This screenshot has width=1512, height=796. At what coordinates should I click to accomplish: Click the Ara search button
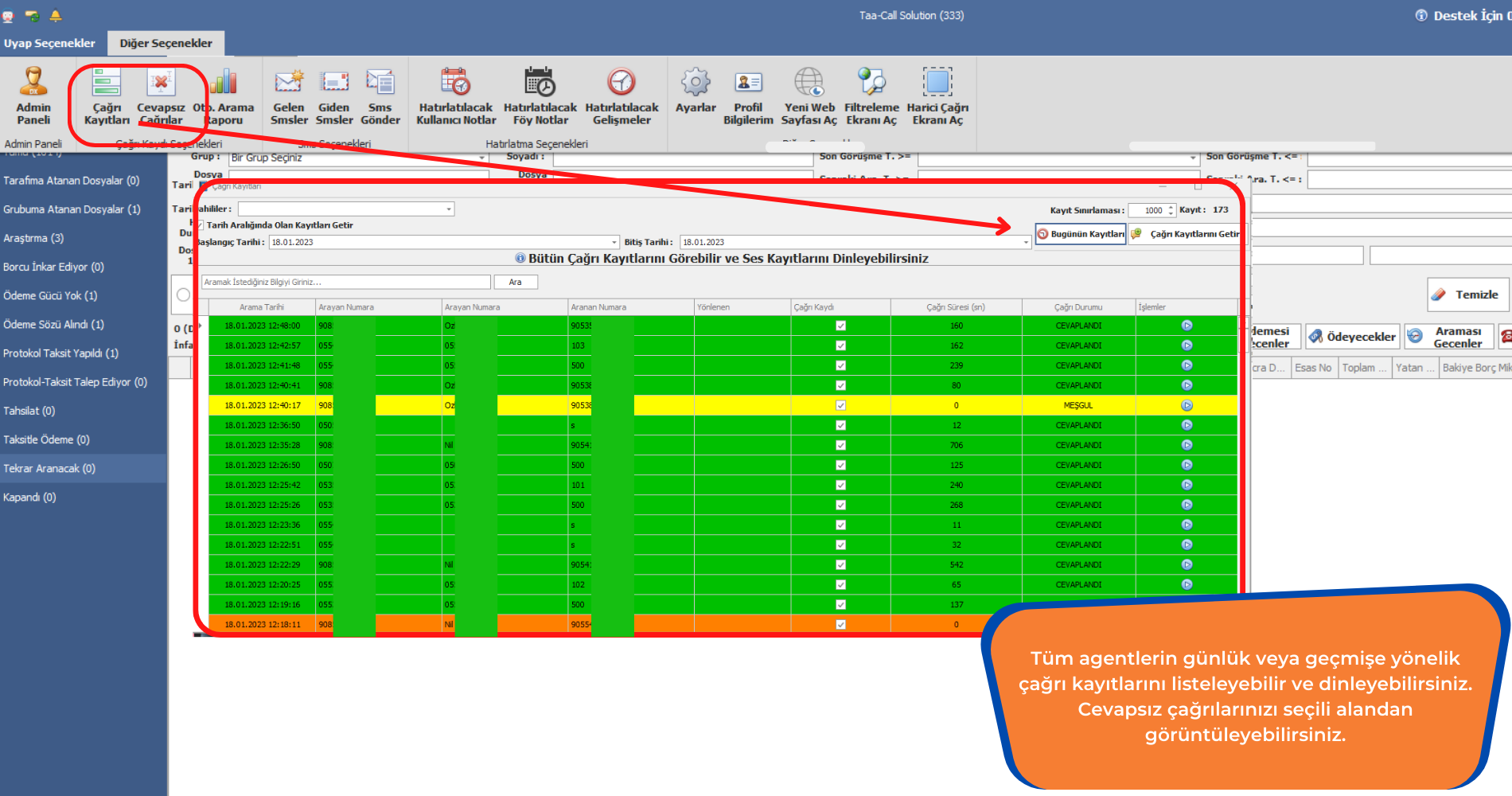click(516, 282)
